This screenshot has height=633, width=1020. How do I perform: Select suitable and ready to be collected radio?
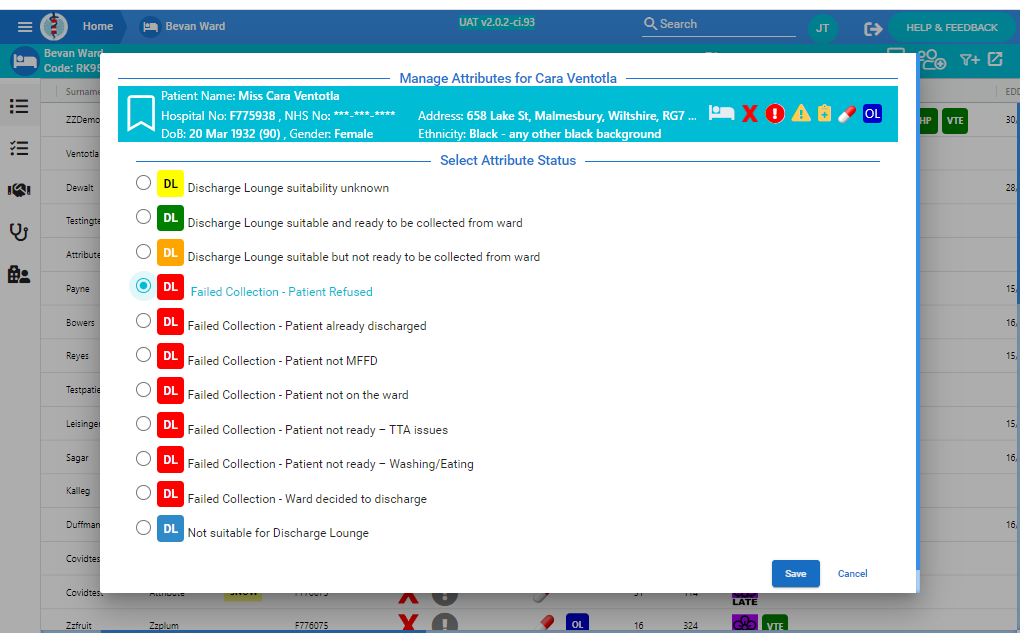pos(143,217)
